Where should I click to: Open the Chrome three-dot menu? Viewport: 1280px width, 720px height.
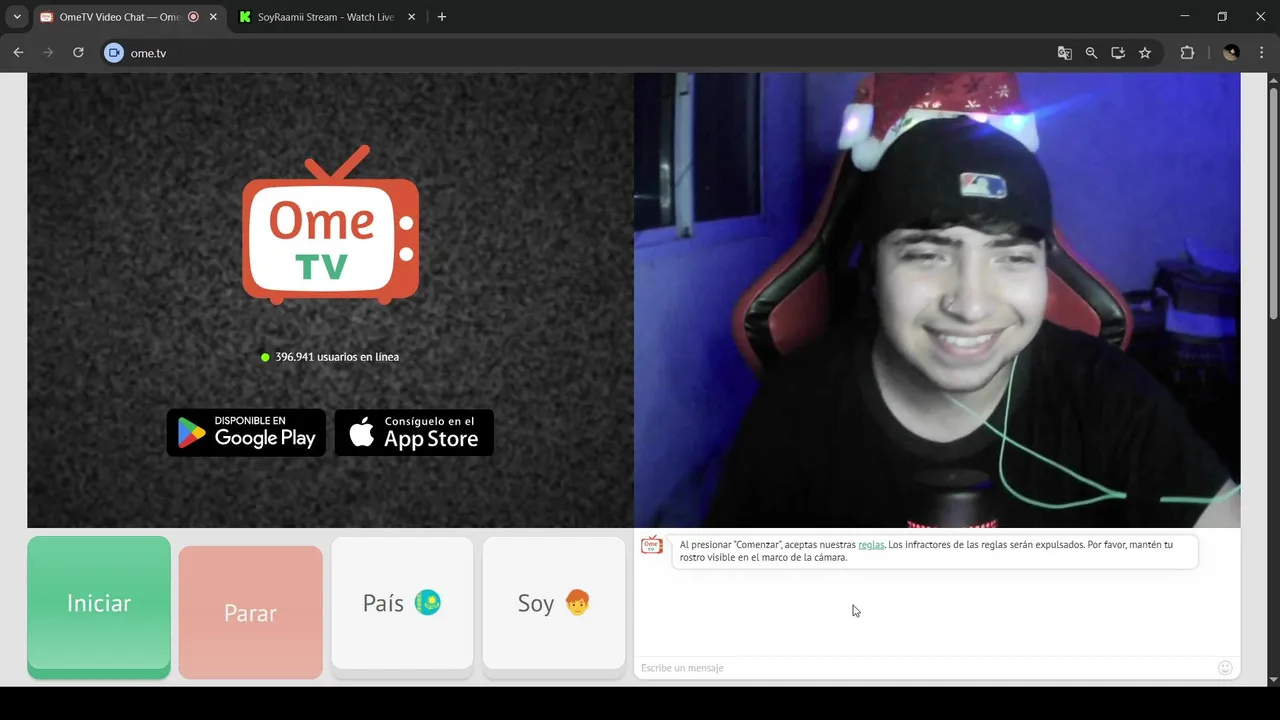(1261, 53)
